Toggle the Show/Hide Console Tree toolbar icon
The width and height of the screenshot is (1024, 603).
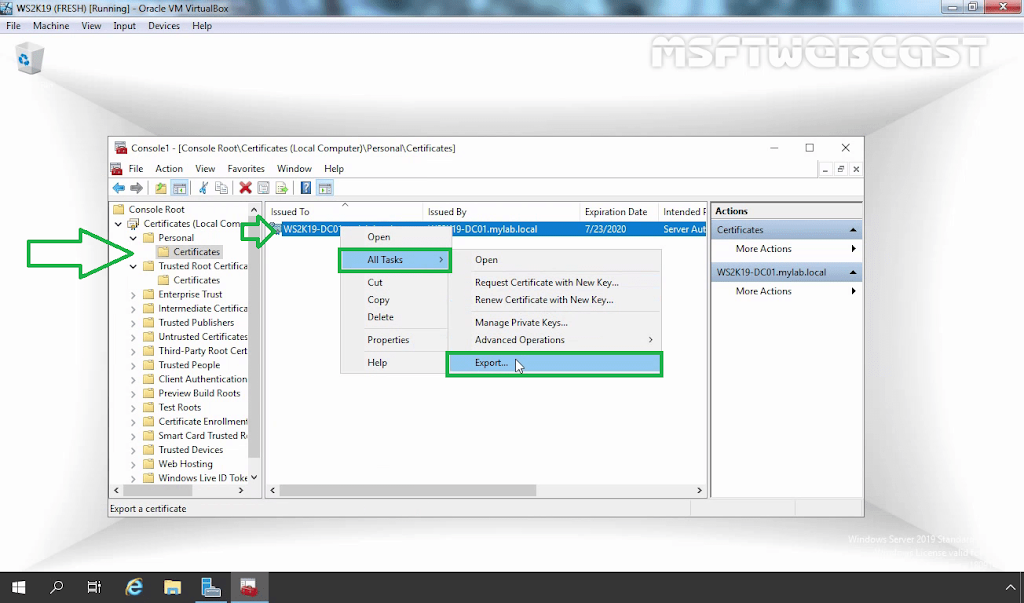[x=179, y=188]
